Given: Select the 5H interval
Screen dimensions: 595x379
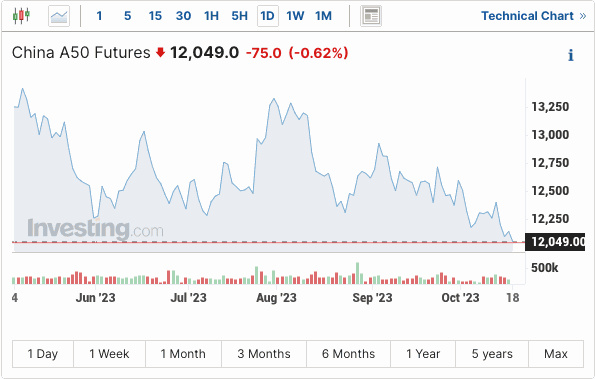Looking at the screenshot, I should [x=239, y=16].
